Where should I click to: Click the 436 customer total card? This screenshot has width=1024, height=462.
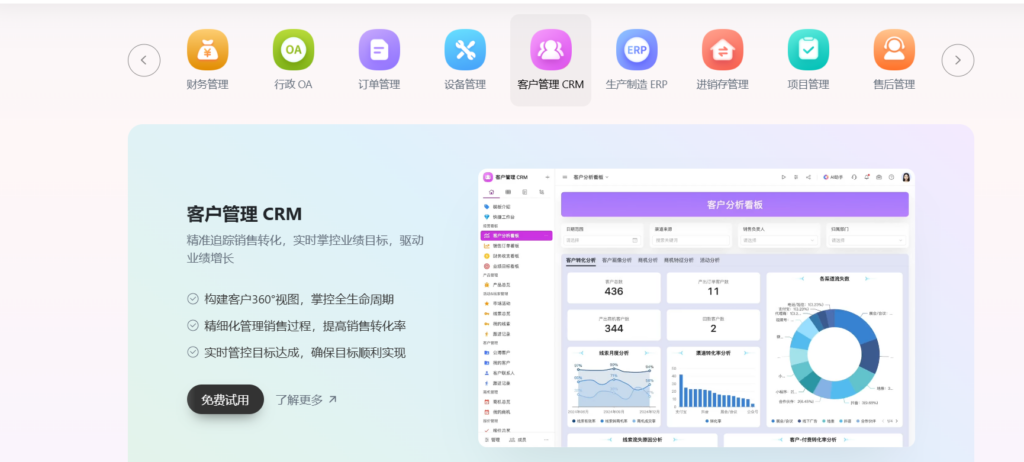614,288
